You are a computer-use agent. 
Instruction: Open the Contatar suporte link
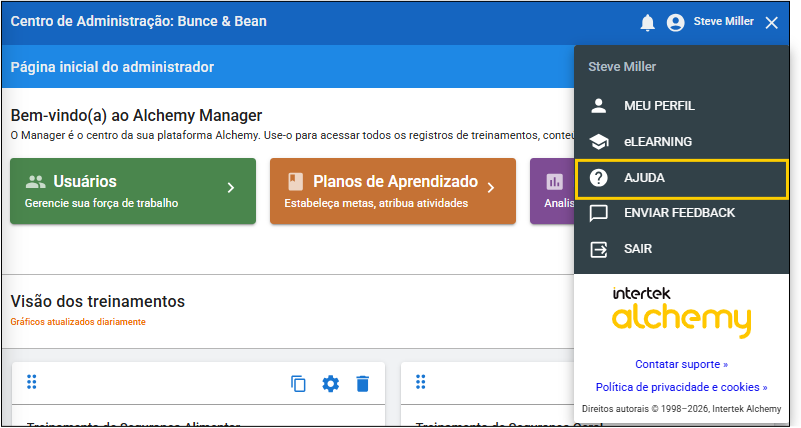[681, 364]
